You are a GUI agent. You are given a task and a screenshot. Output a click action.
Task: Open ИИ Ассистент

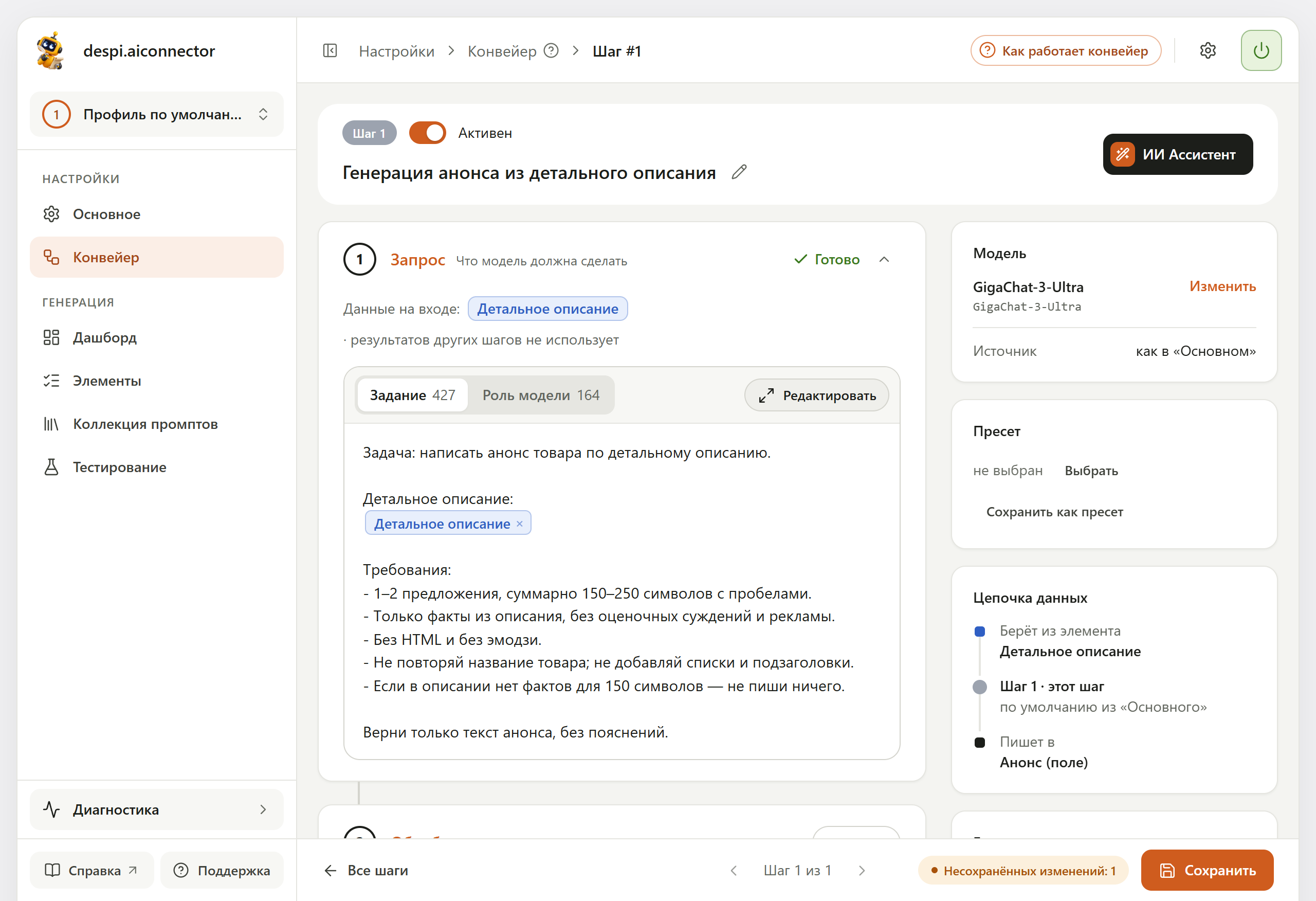[1178, 154]
